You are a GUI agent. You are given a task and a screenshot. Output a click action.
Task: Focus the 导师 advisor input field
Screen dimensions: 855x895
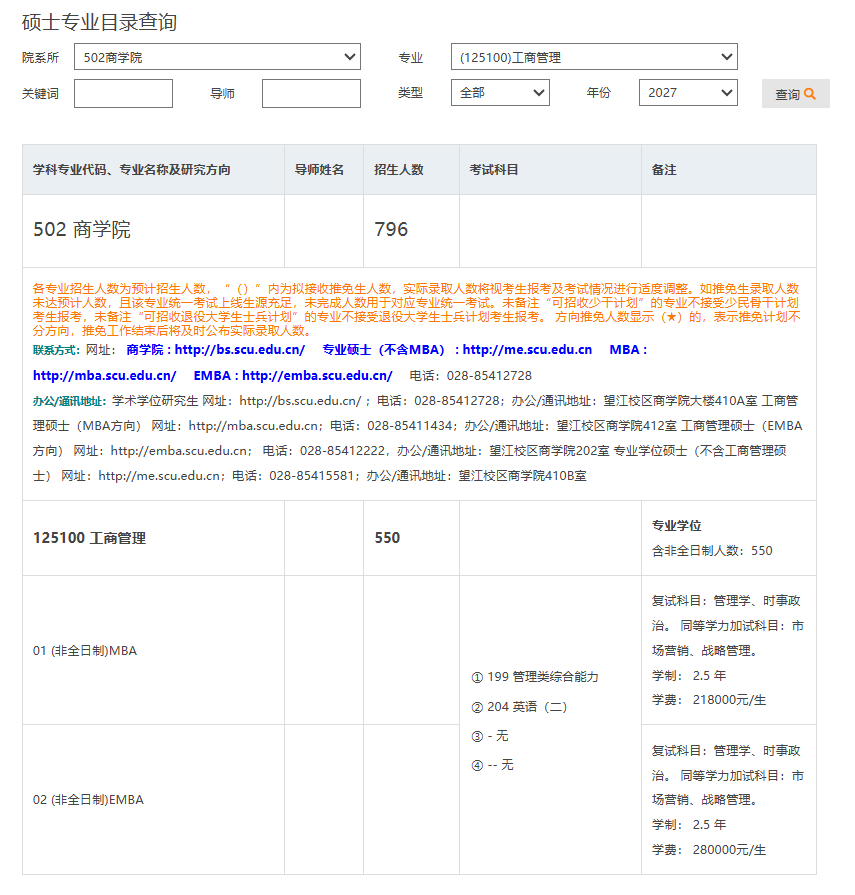point(311,94)
